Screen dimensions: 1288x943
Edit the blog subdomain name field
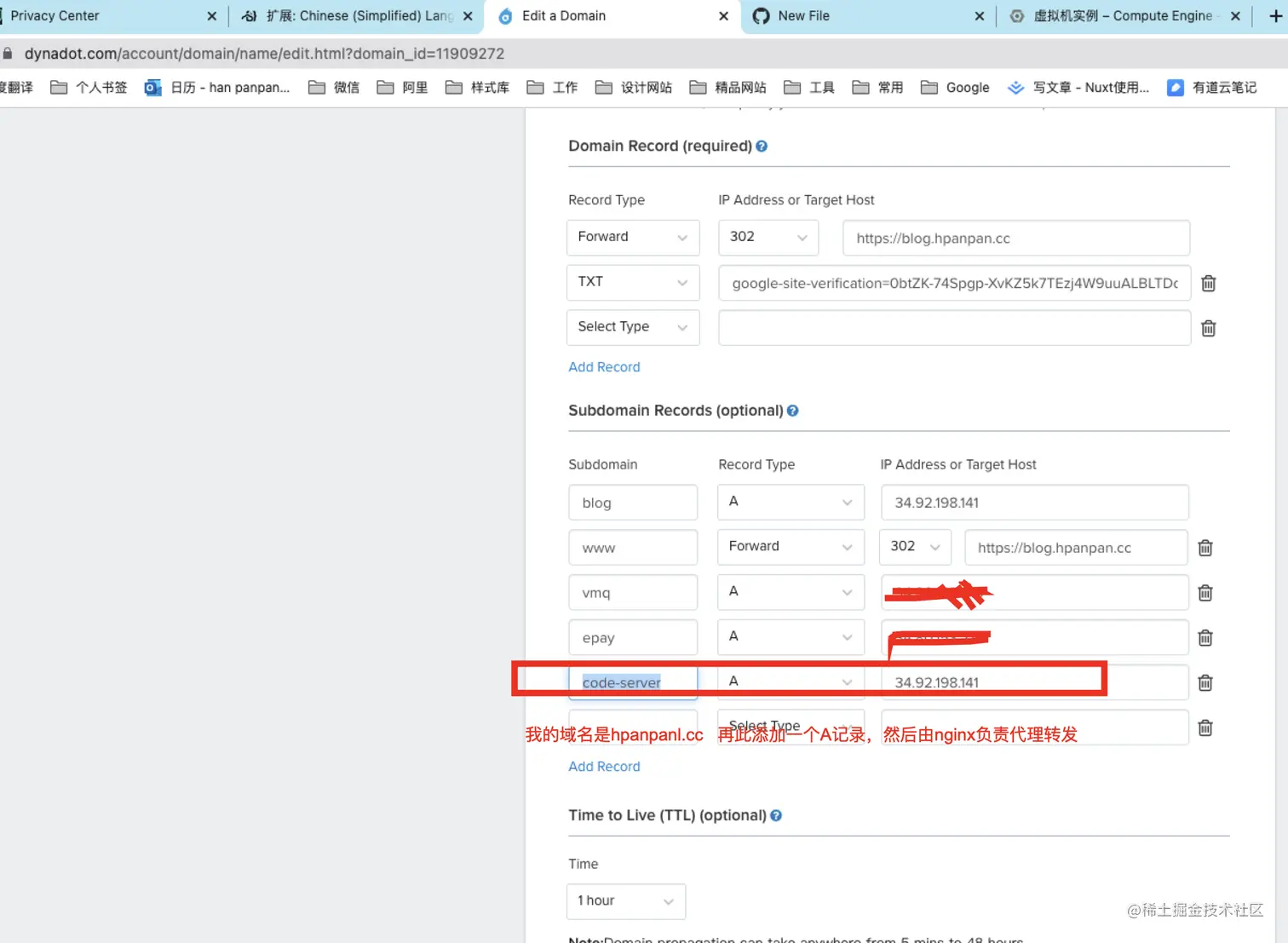point(633,503)
